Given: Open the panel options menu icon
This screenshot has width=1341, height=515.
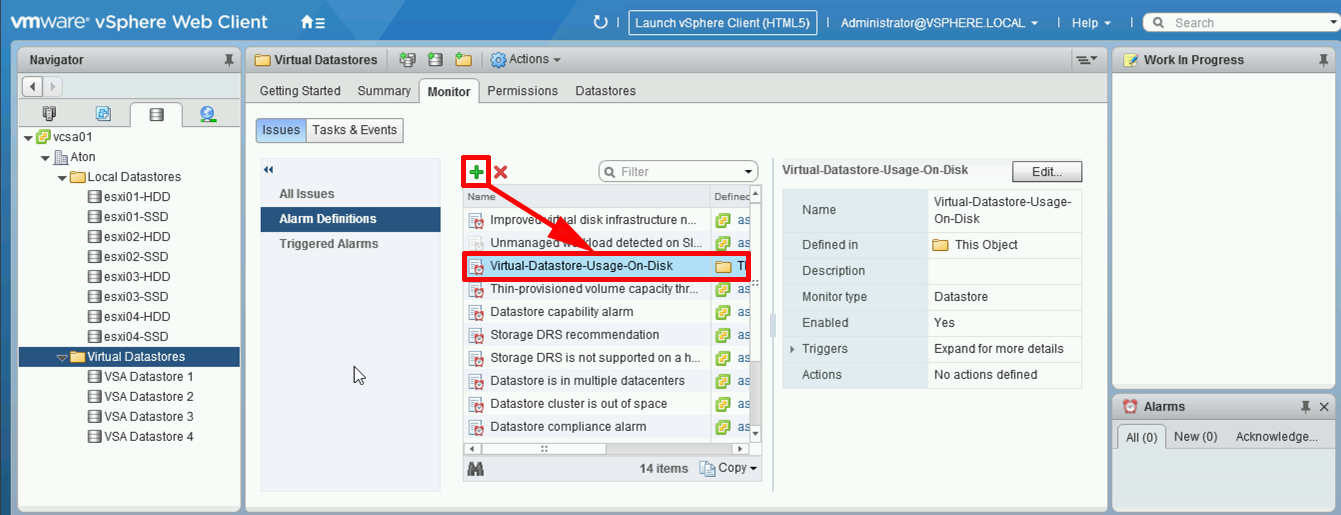Looking at the screenshot, I should pyautogui.click(x=1085, y=60).
